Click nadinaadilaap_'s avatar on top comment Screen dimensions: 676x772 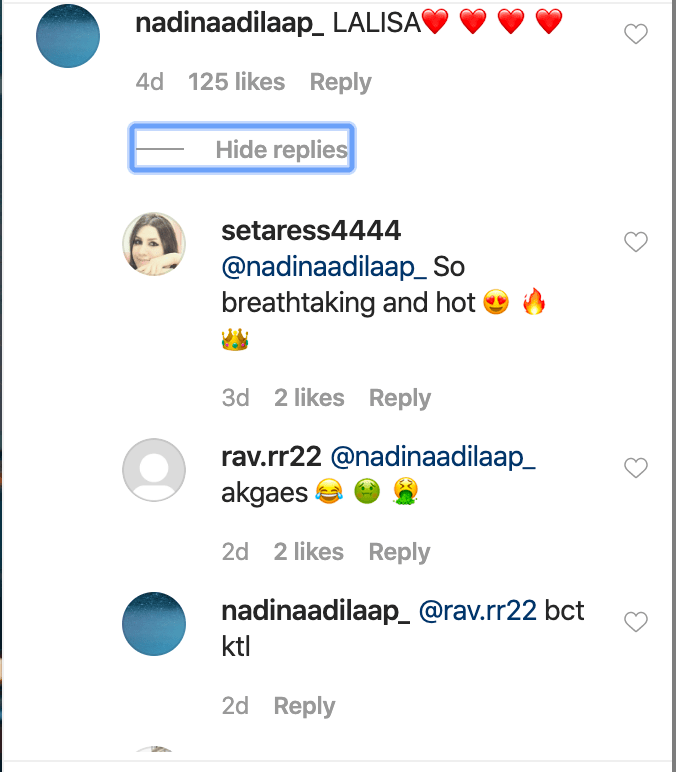pyautogui.click(x=68, y=36)
